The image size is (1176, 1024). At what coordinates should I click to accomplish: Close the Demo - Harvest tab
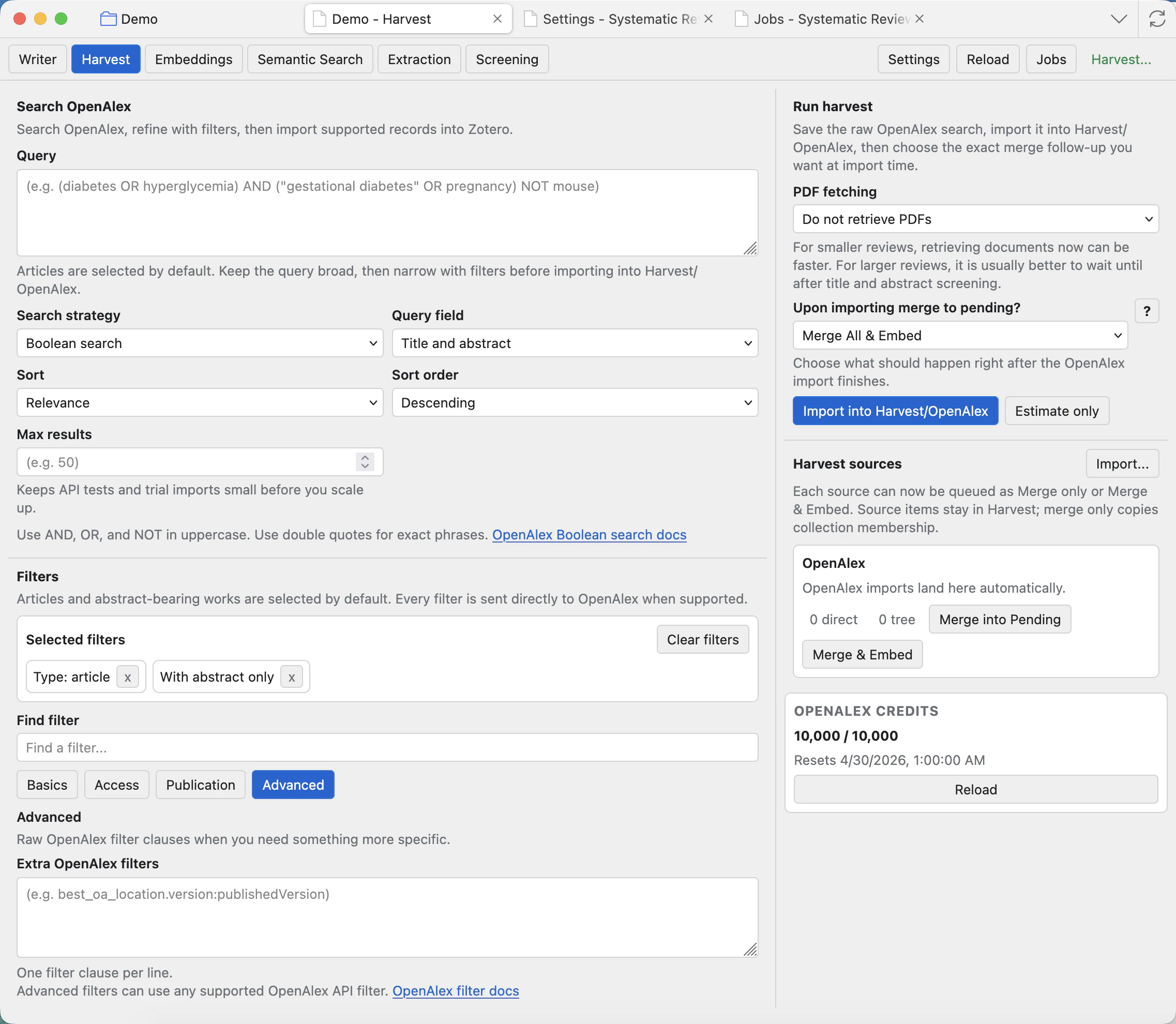[x=497, y=19]
